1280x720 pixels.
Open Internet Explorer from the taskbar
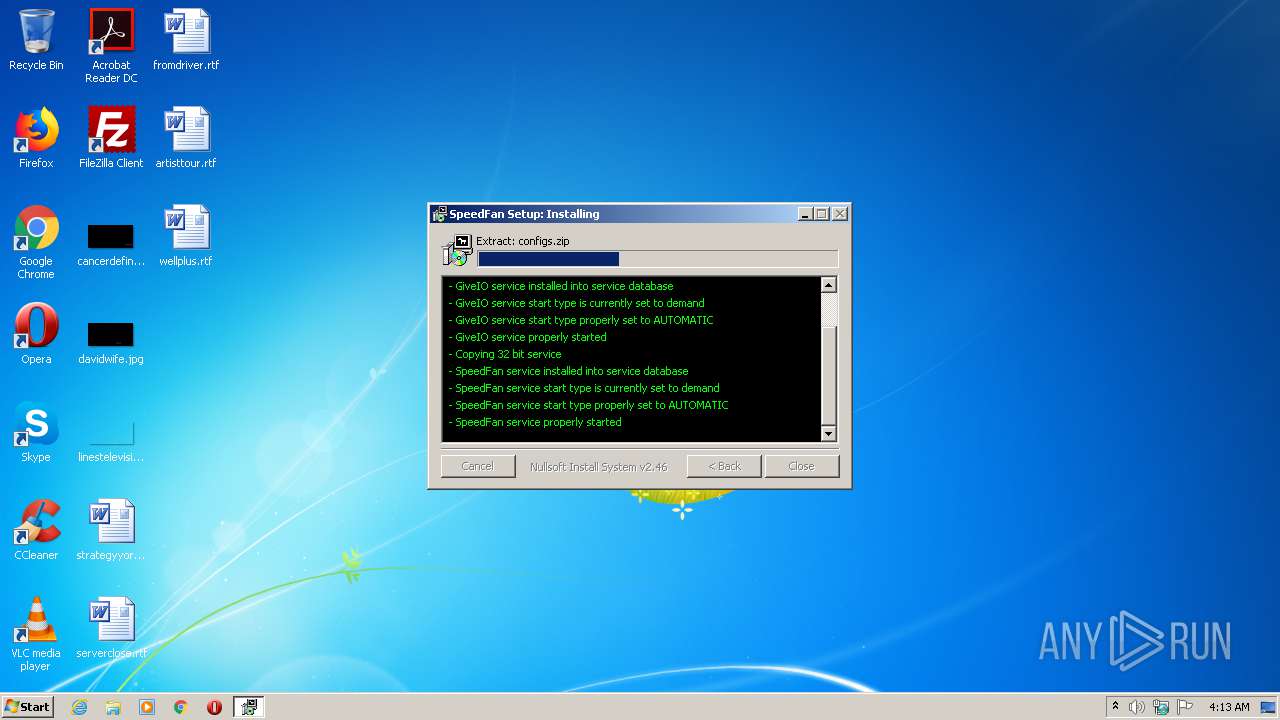coord(80,707)
